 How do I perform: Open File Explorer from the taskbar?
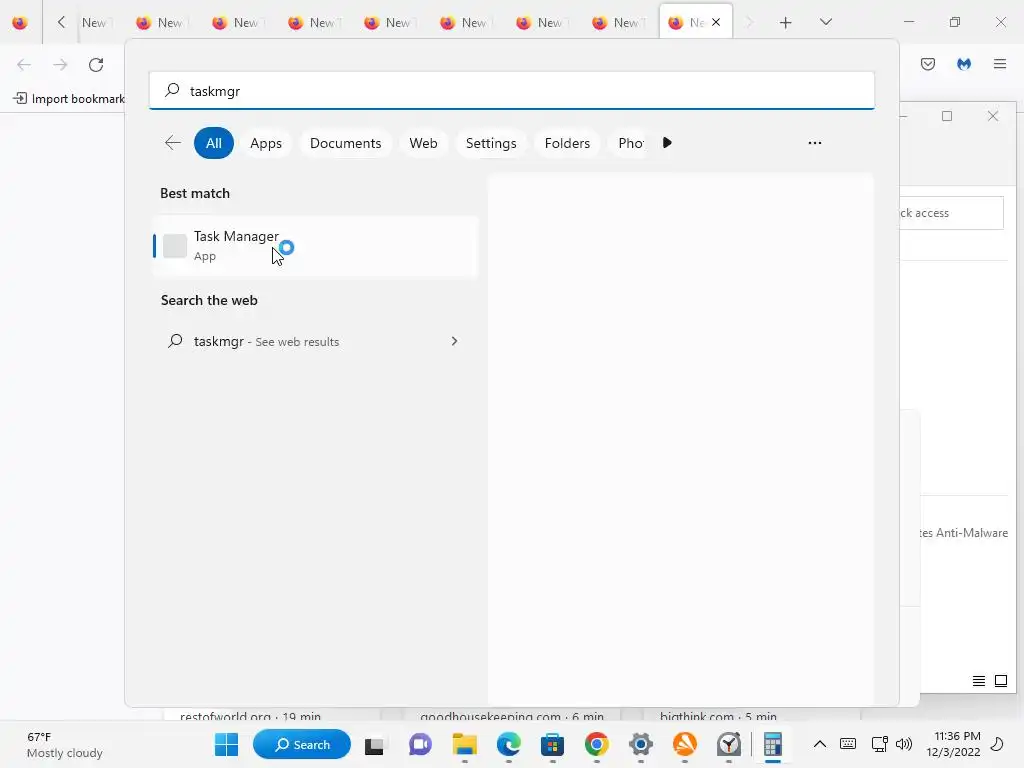click(x=464, y=744)
